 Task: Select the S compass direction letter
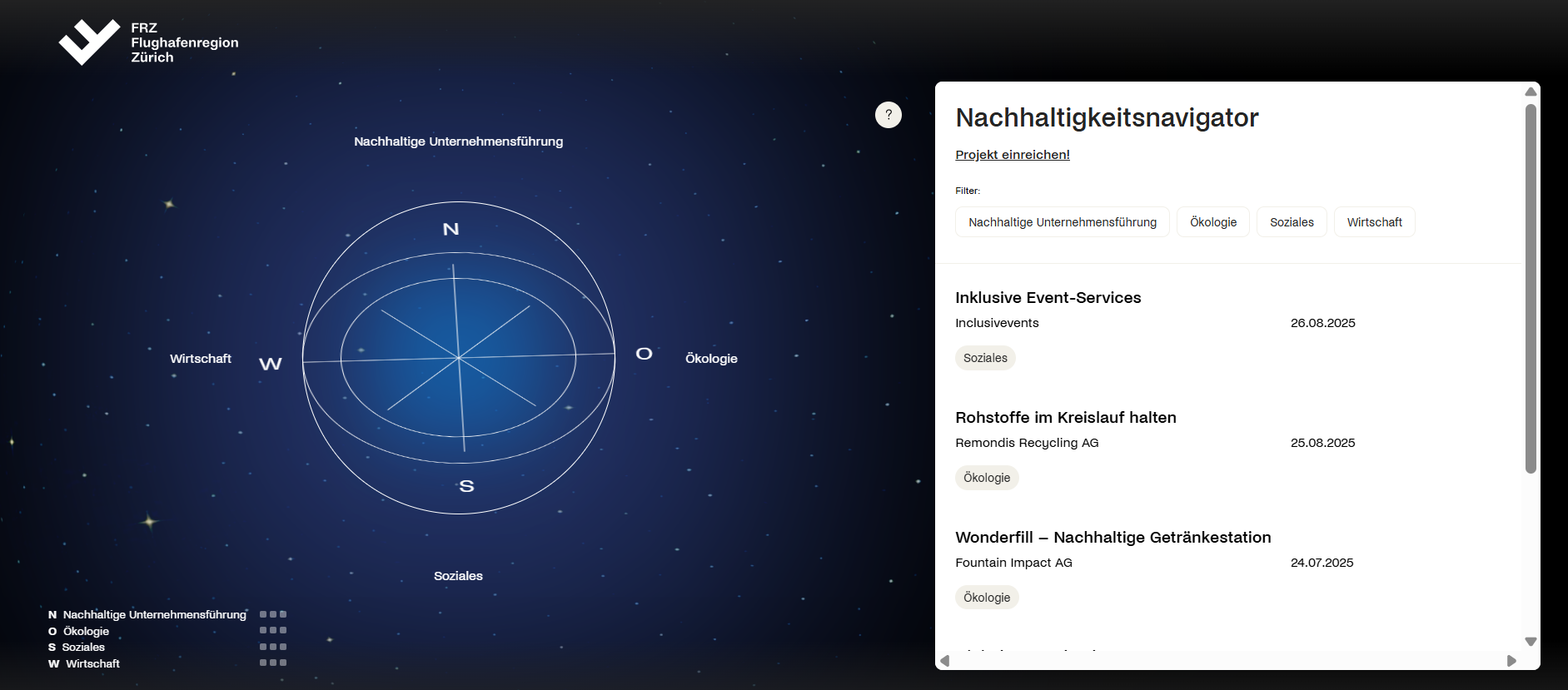tap(466, 486)
